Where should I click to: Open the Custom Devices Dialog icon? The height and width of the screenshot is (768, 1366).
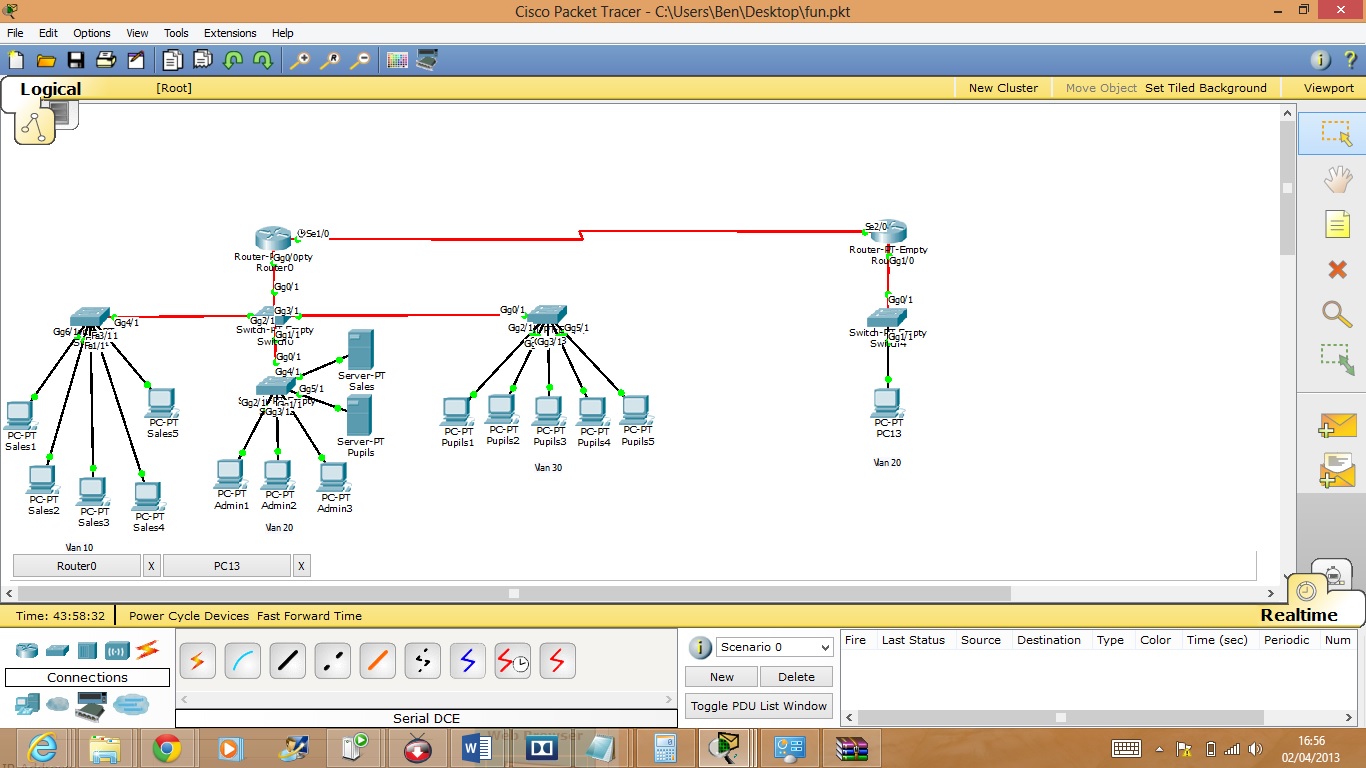[x=427, y=60]
